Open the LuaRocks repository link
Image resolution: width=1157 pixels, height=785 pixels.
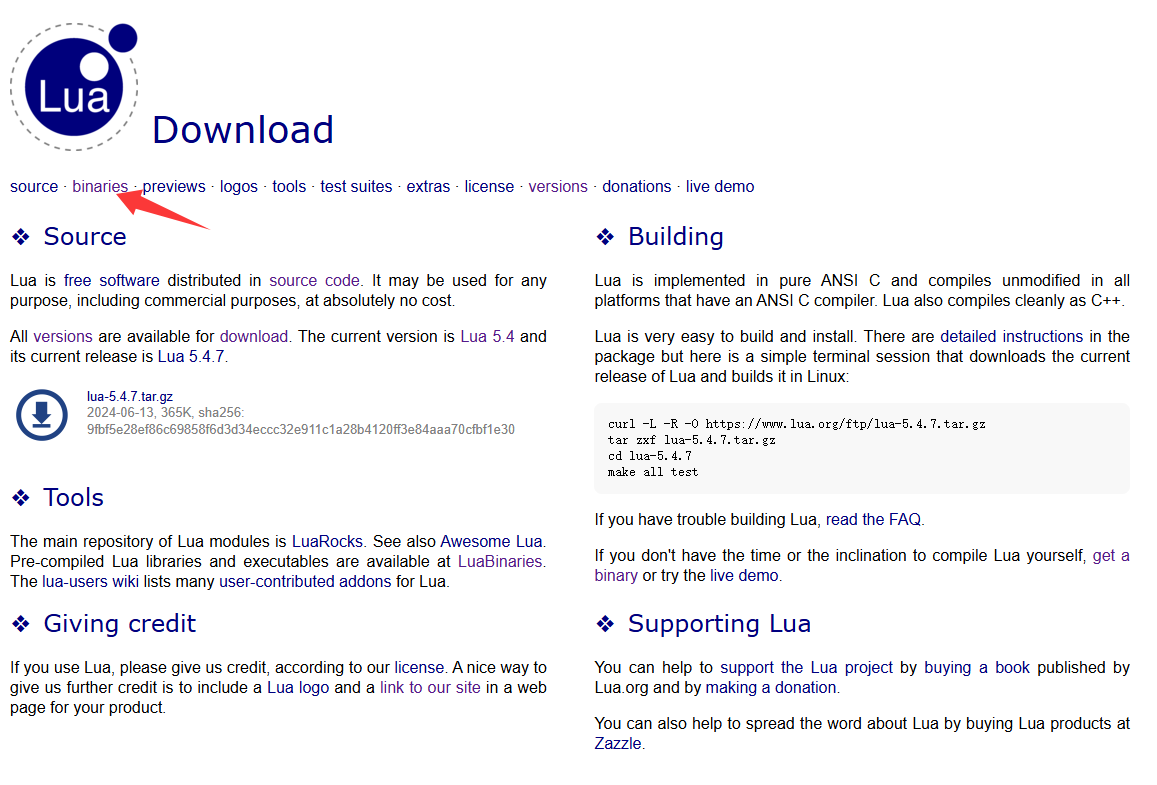tap(328, 542)
